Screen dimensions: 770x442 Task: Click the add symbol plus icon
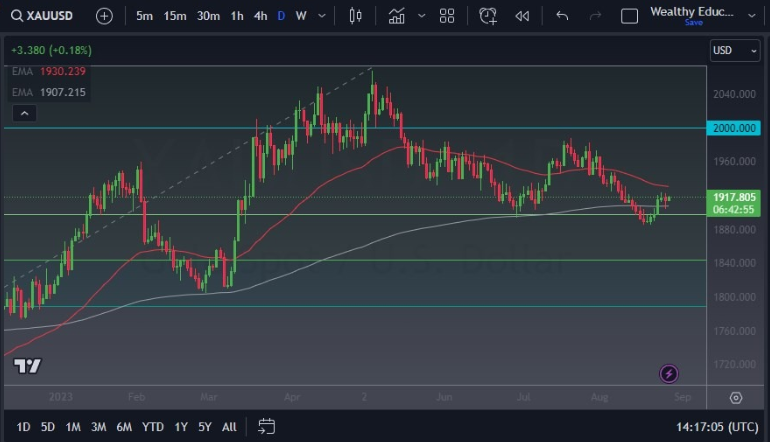(x=105, y=16)
